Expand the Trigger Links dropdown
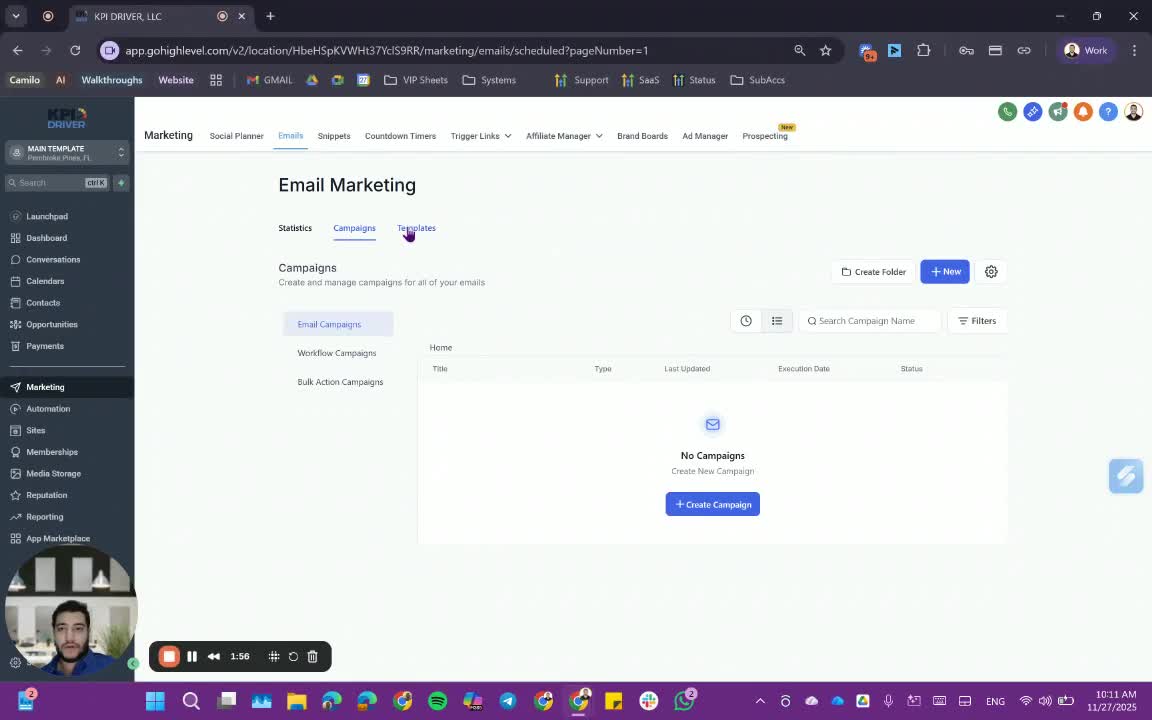The image size is (1152, 720). pyautogui.click(x=480, y=136)
